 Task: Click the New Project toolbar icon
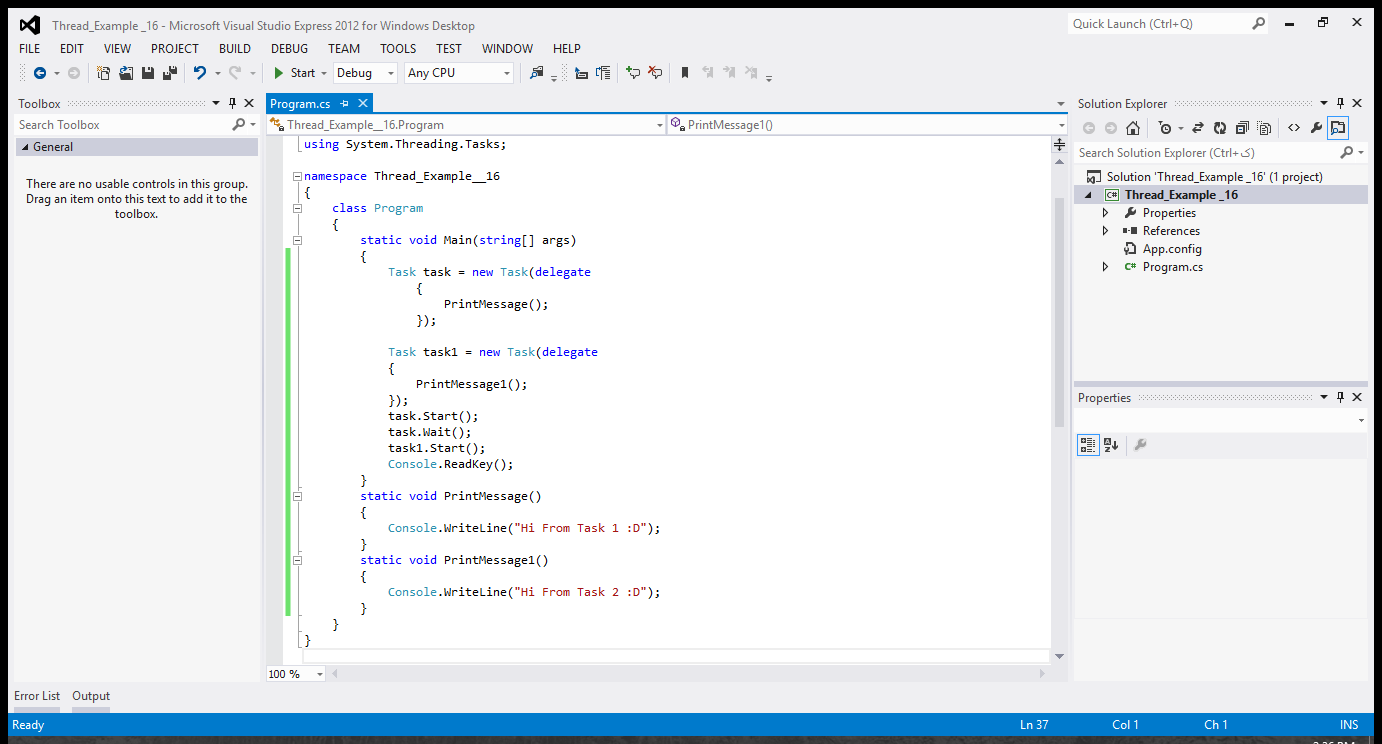coord(104,73)
